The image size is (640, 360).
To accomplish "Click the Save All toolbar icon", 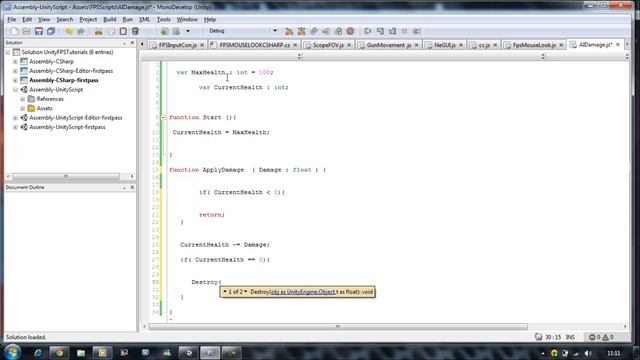I will click(51, 31).
